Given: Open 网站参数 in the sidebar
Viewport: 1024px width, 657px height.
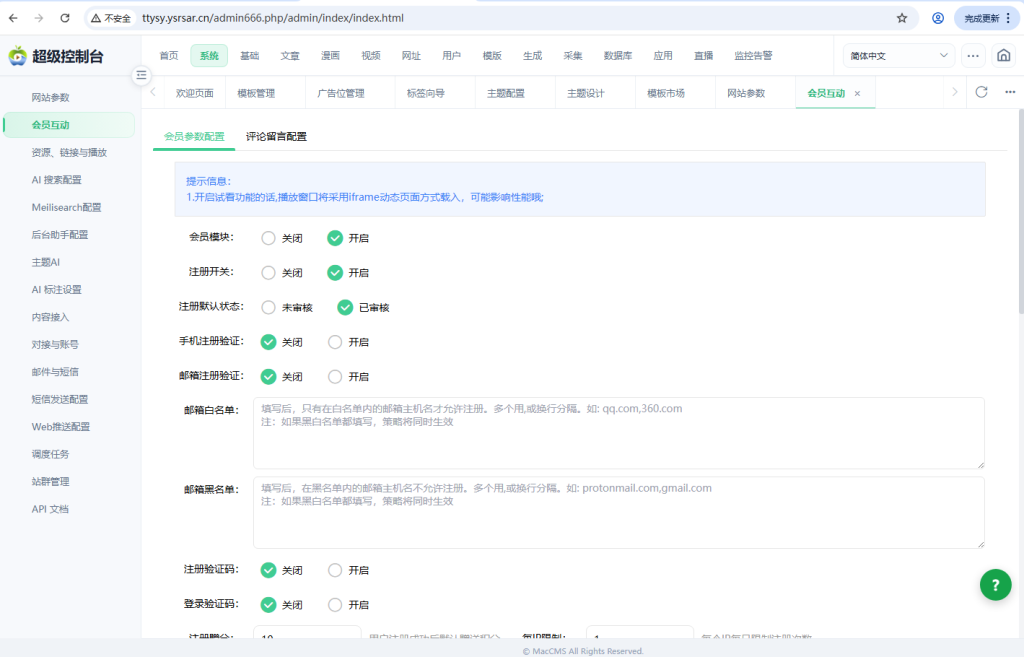Looking at the screenshot, I should (x=50, y=97).
